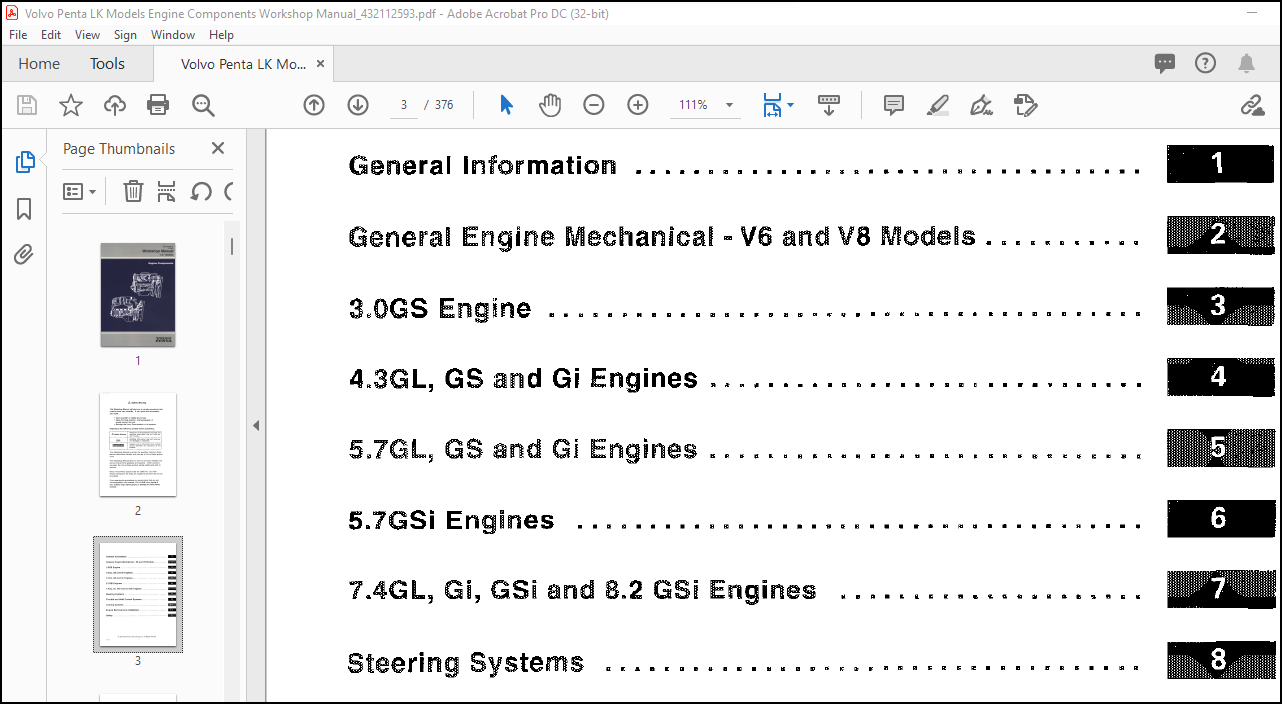Go to next page arrow
This screenshot has height=704, width=1282.
[357, 105]
